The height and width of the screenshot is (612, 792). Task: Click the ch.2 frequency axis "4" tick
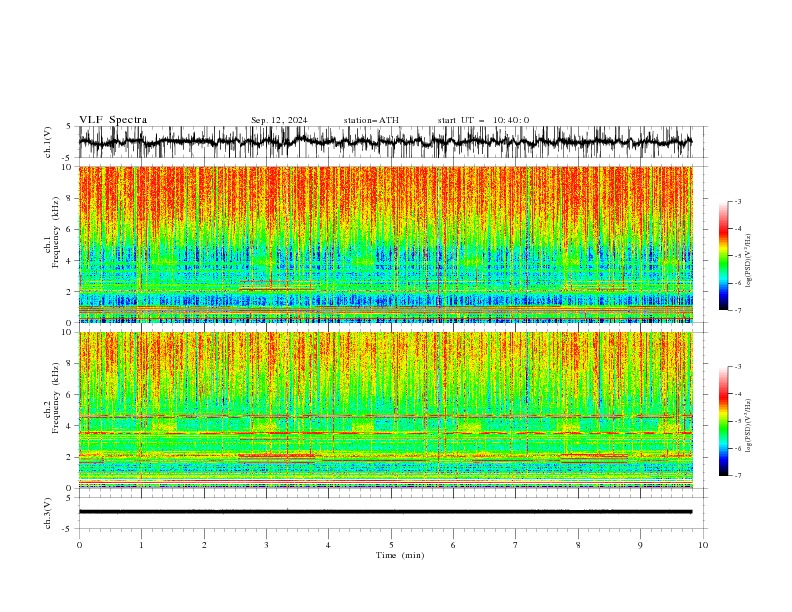click(x=70, y=426)
